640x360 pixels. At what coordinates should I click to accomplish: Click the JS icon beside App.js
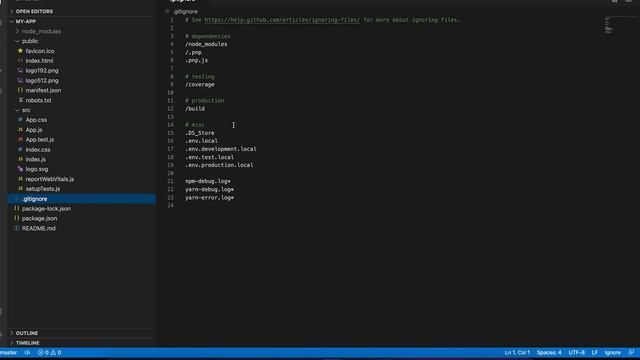tap(20, 130)
